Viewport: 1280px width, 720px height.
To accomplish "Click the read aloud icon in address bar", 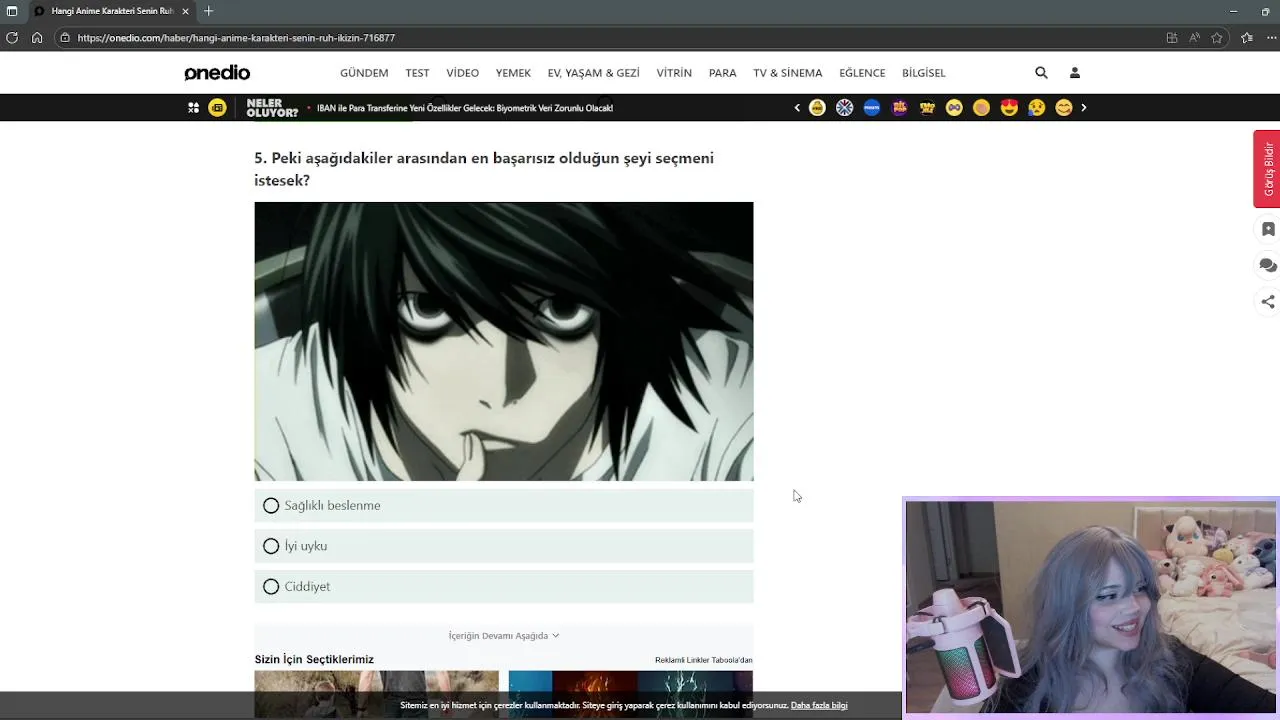I will pyautogui.click(x=1195, y=38).
